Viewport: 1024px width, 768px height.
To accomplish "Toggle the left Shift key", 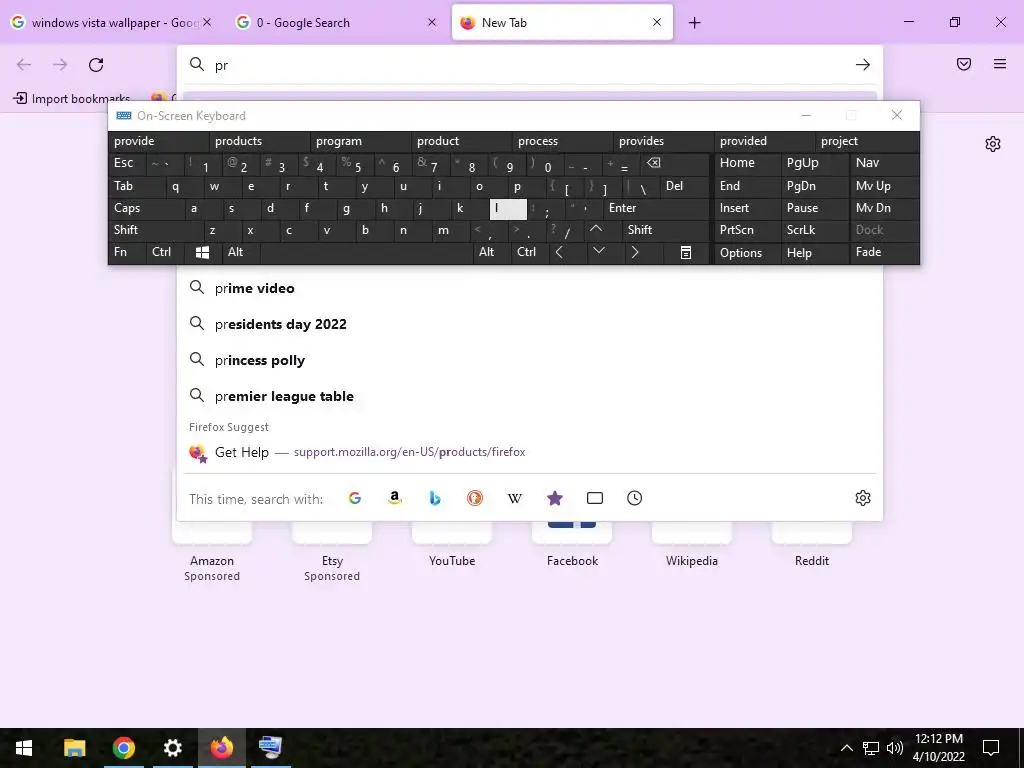I will coord(155,230).
